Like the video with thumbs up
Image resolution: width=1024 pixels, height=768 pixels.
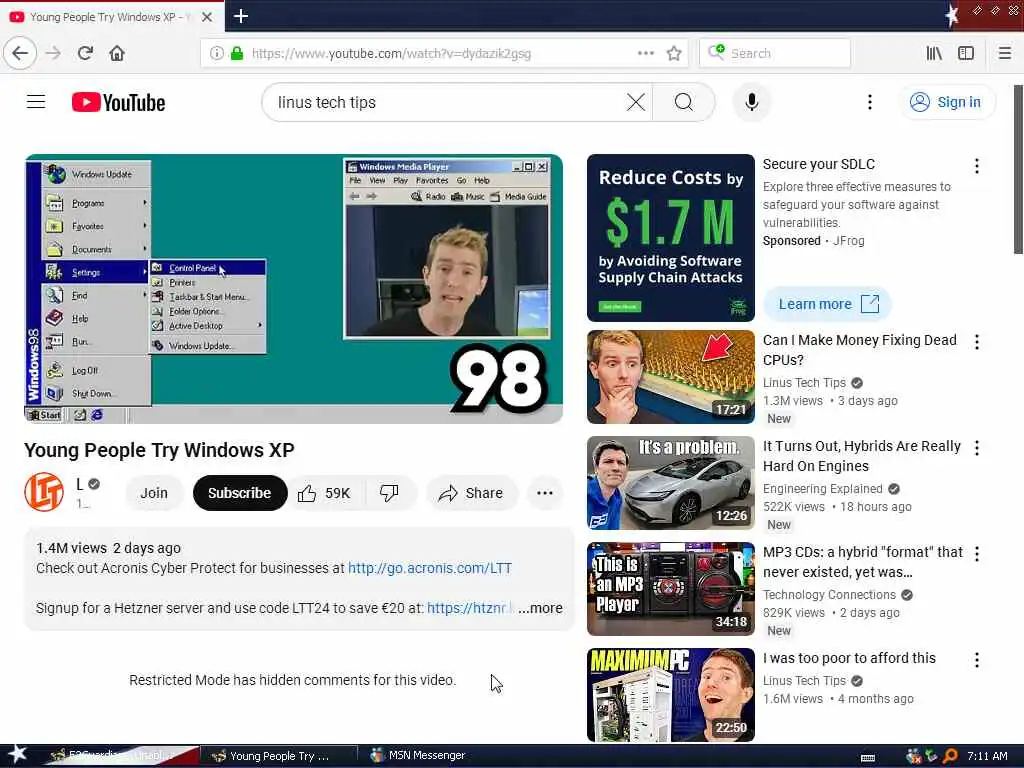pos(325,493)
